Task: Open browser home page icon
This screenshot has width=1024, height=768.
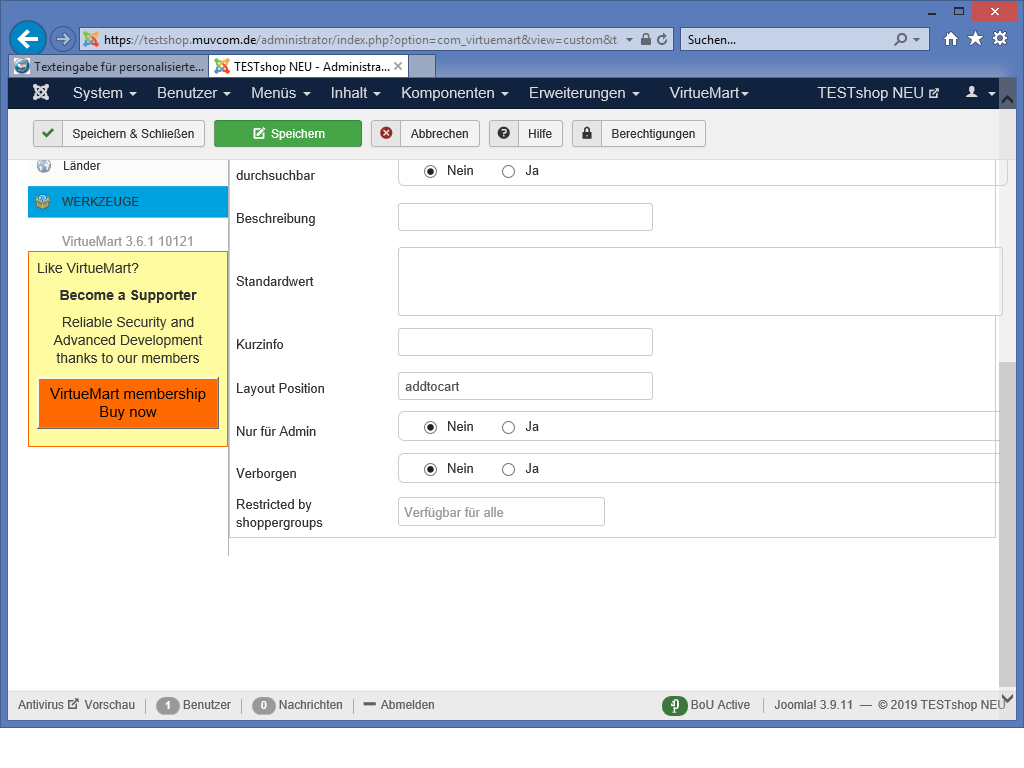Action: [x=951, y=39]
